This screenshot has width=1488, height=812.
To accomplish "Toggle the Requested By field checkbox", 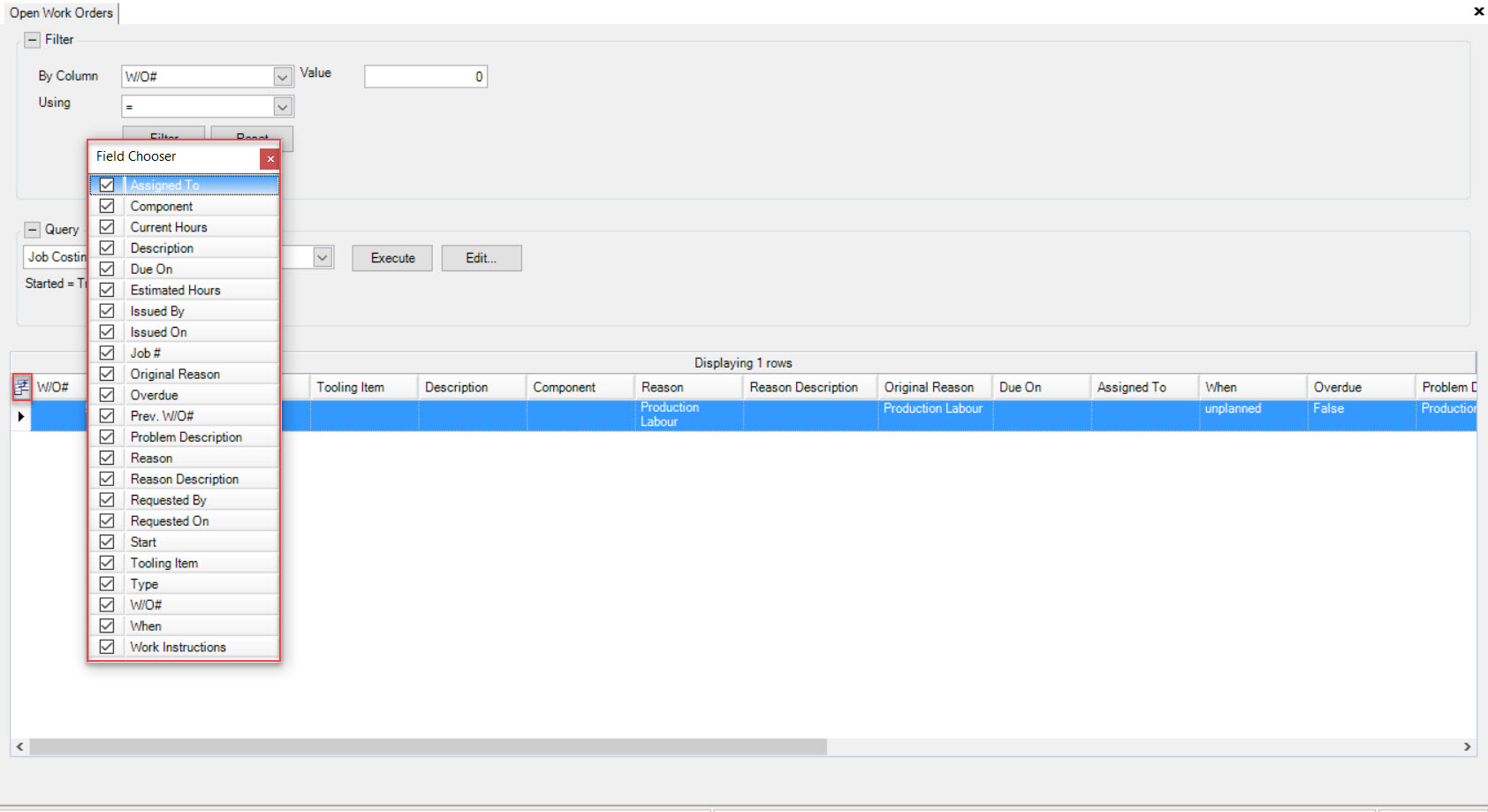I will [107, 499].
